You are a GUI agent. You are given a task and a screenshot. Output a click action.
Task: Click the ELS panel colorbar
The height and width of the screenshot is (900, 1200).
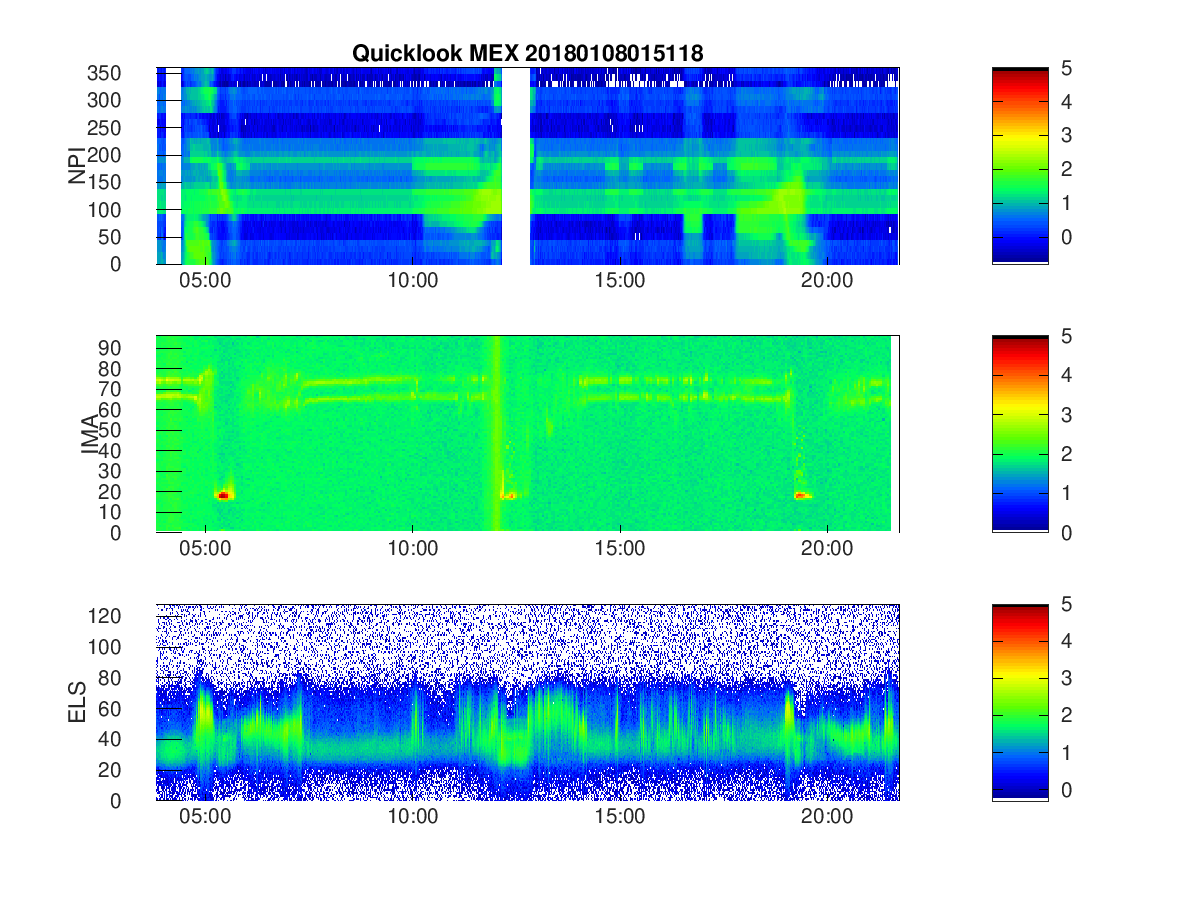click(1020, 702)
